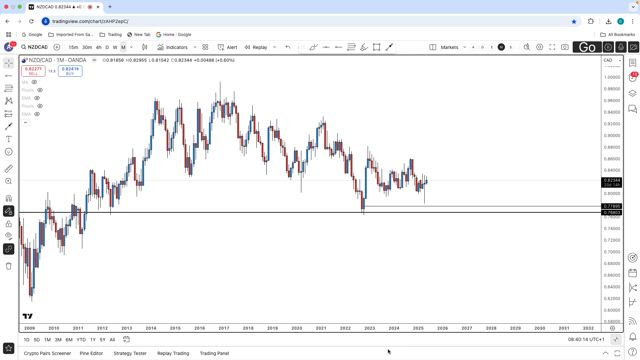Open the Calendar icon in right sidebar
This screenshot has height=360, width=640.
coord(633,273)
